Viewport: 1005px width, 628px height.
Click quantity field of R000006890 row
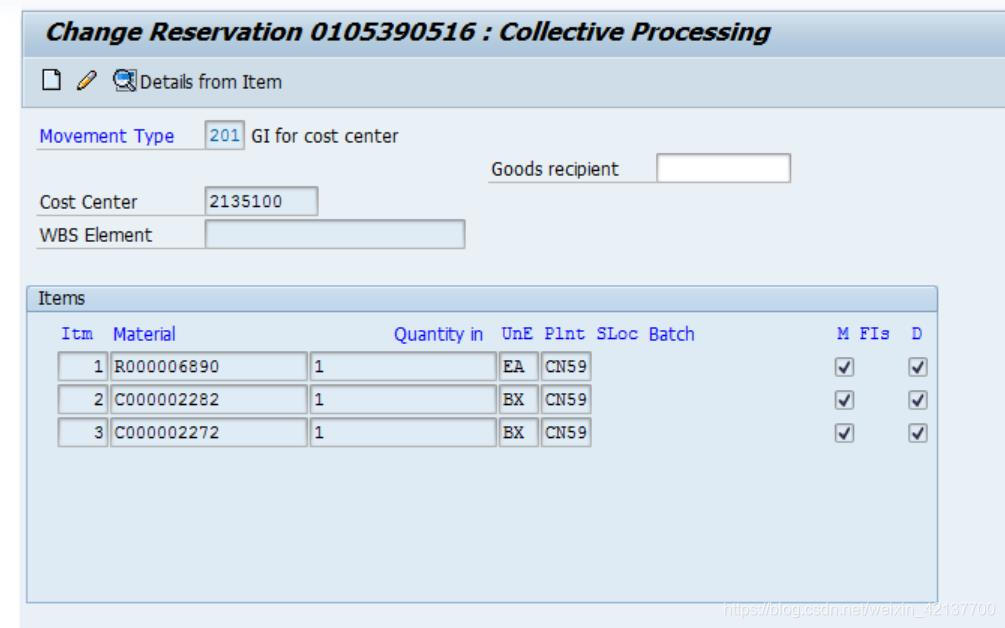[x=403, y=367]
